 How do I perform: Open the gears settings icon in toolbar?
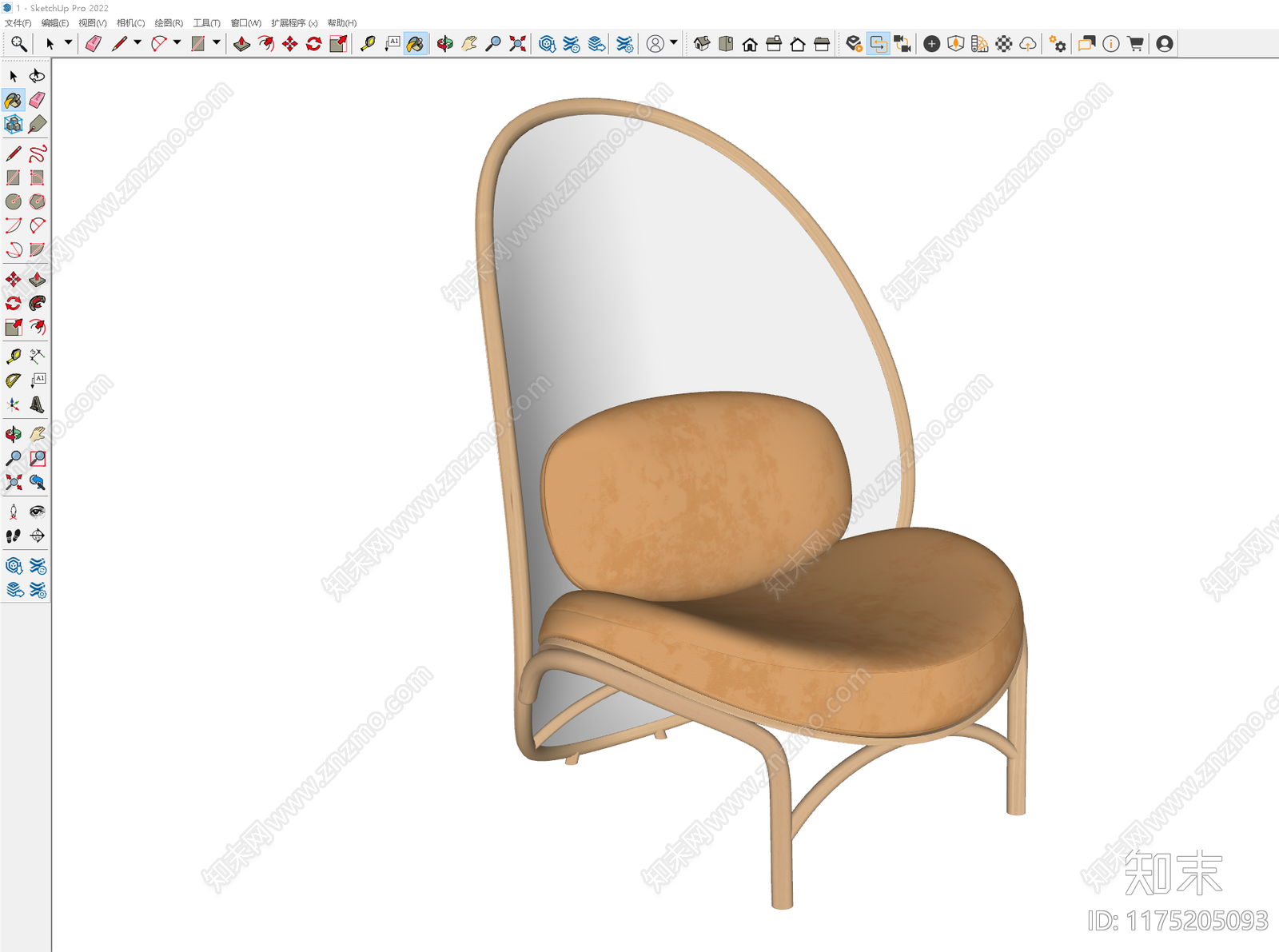[1058, 44]
